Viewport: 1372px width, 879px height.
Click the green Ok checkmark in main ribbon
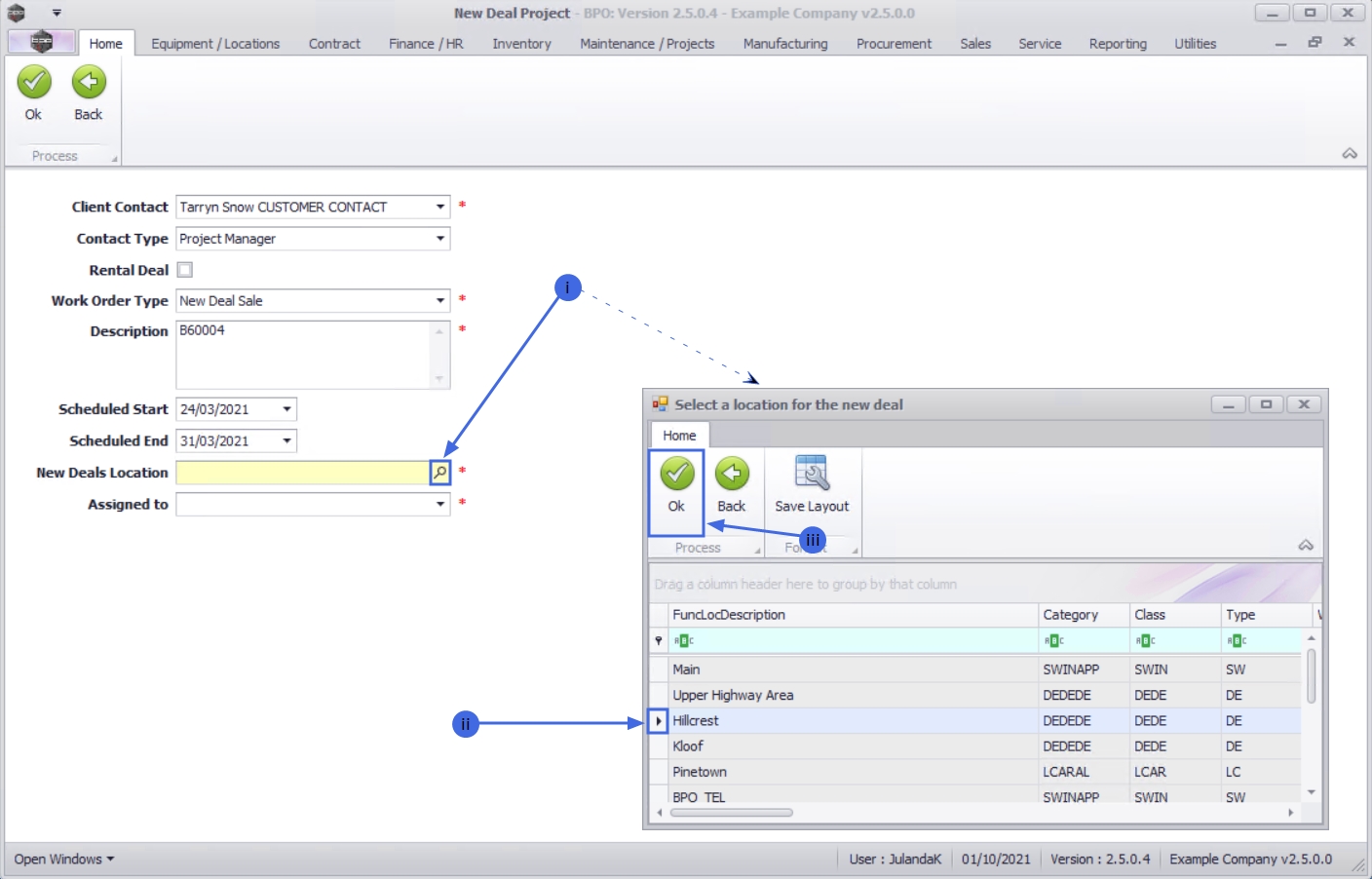[x=34, y=83]
